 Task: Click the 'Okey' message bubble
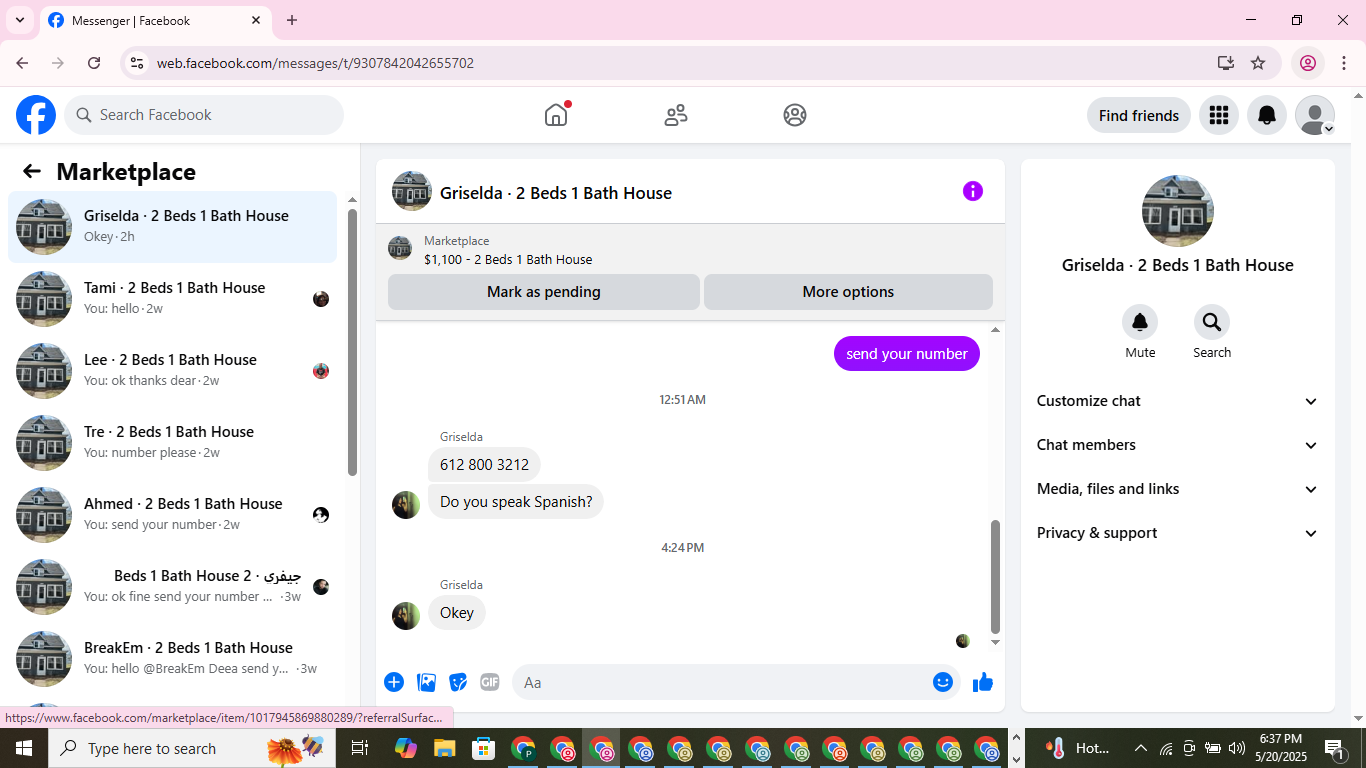(457, 613)
